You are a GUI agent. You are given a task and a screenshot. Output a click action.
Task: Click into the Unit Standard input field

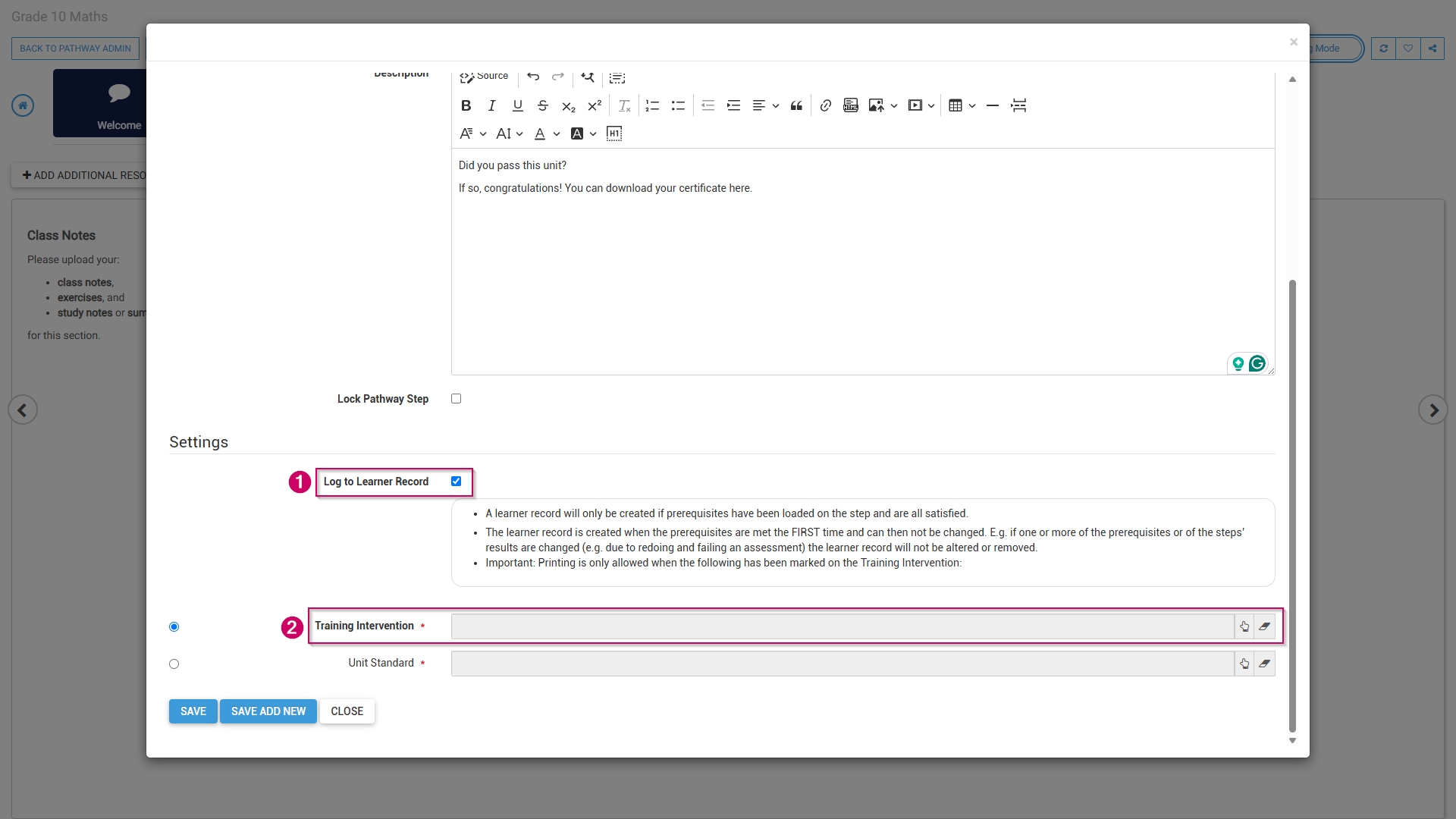(x=843, y=664)
